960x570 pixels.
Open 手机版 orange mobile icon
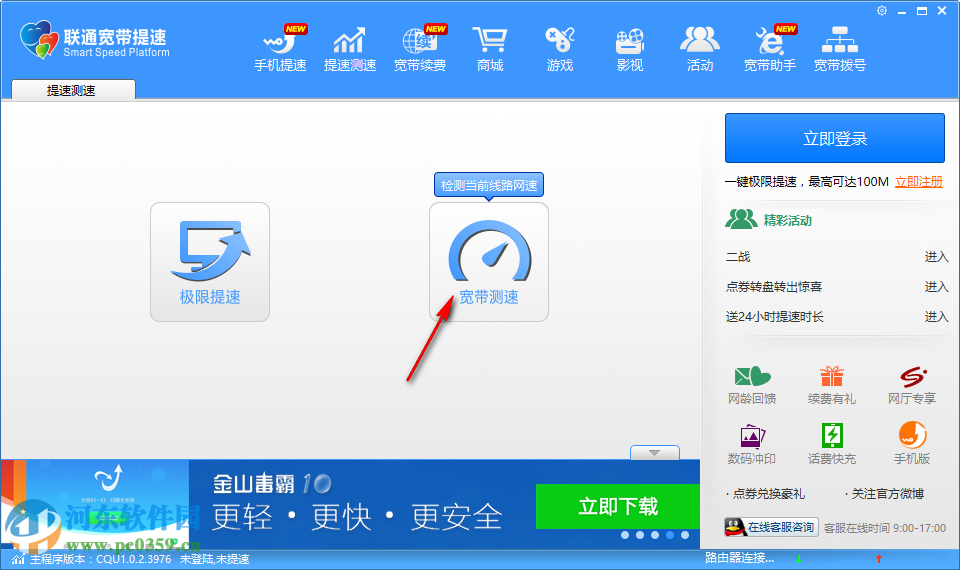point(912,444)
